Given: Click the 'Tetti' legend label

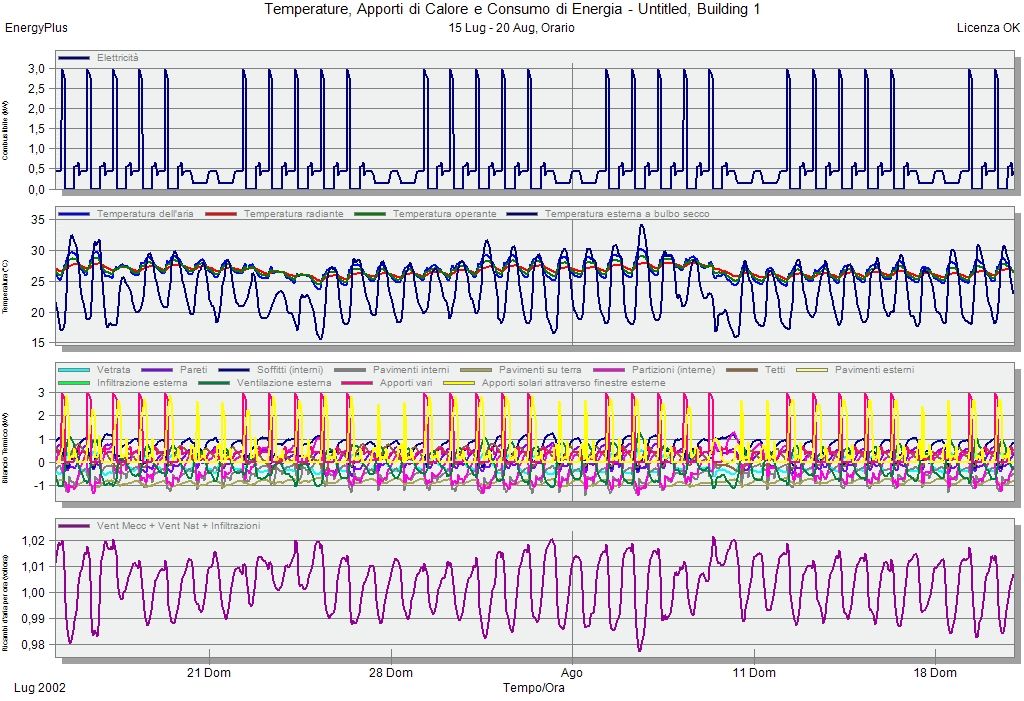Looking at the screenshot, I should (x=775, y=370).
